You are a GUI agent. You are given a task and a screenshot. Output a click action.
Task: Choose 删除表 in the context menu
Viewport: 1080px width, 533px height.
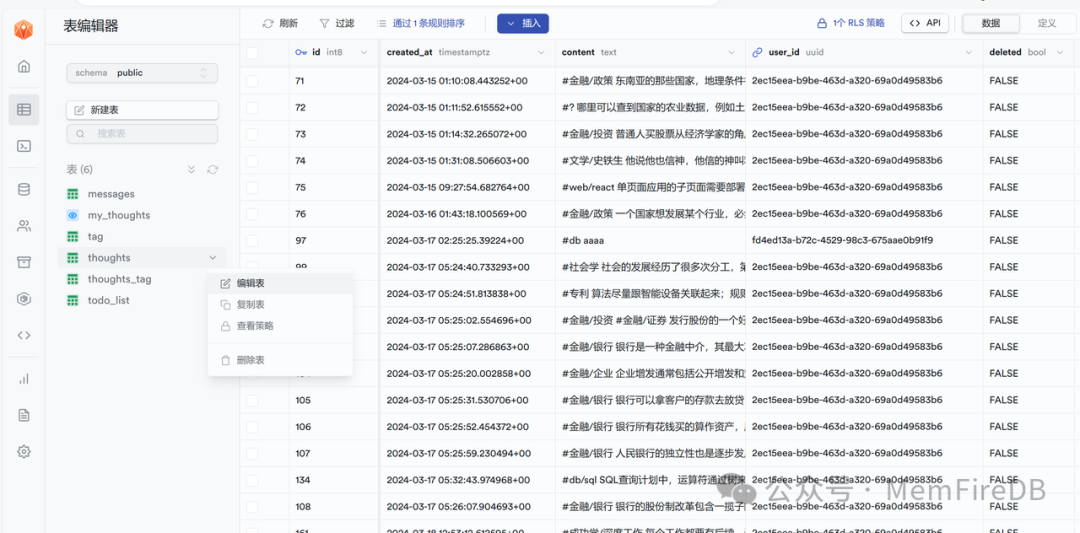[280, 360]
